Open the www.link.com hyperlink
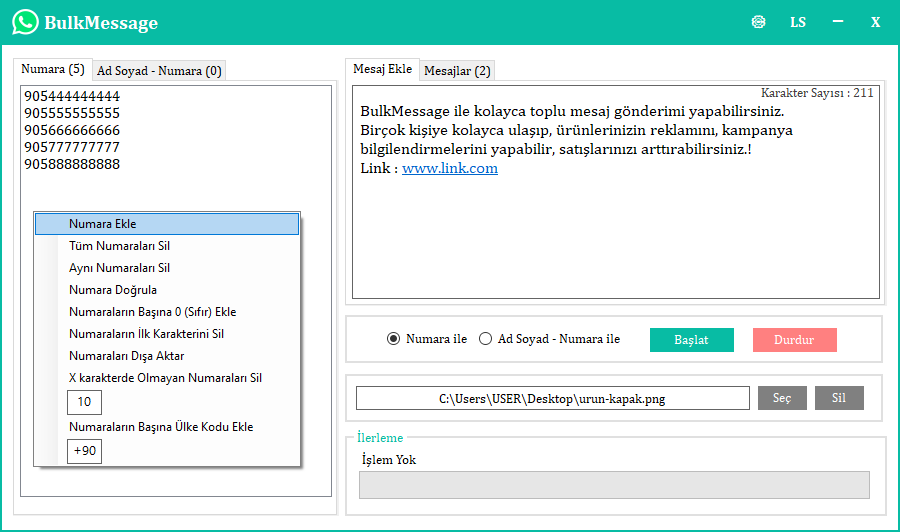 click(x=450, y=169)
